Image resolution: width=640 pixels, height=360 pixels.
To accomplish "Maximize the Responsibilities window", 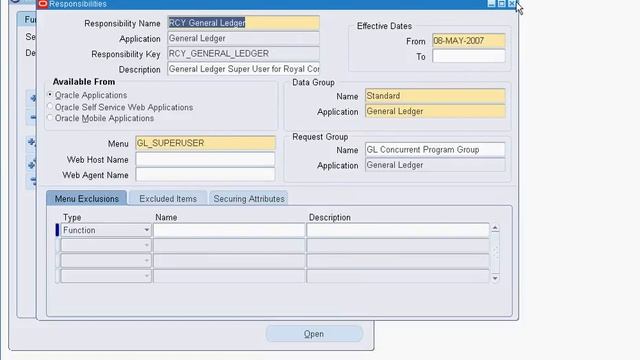I will click(x=502, y=4).
